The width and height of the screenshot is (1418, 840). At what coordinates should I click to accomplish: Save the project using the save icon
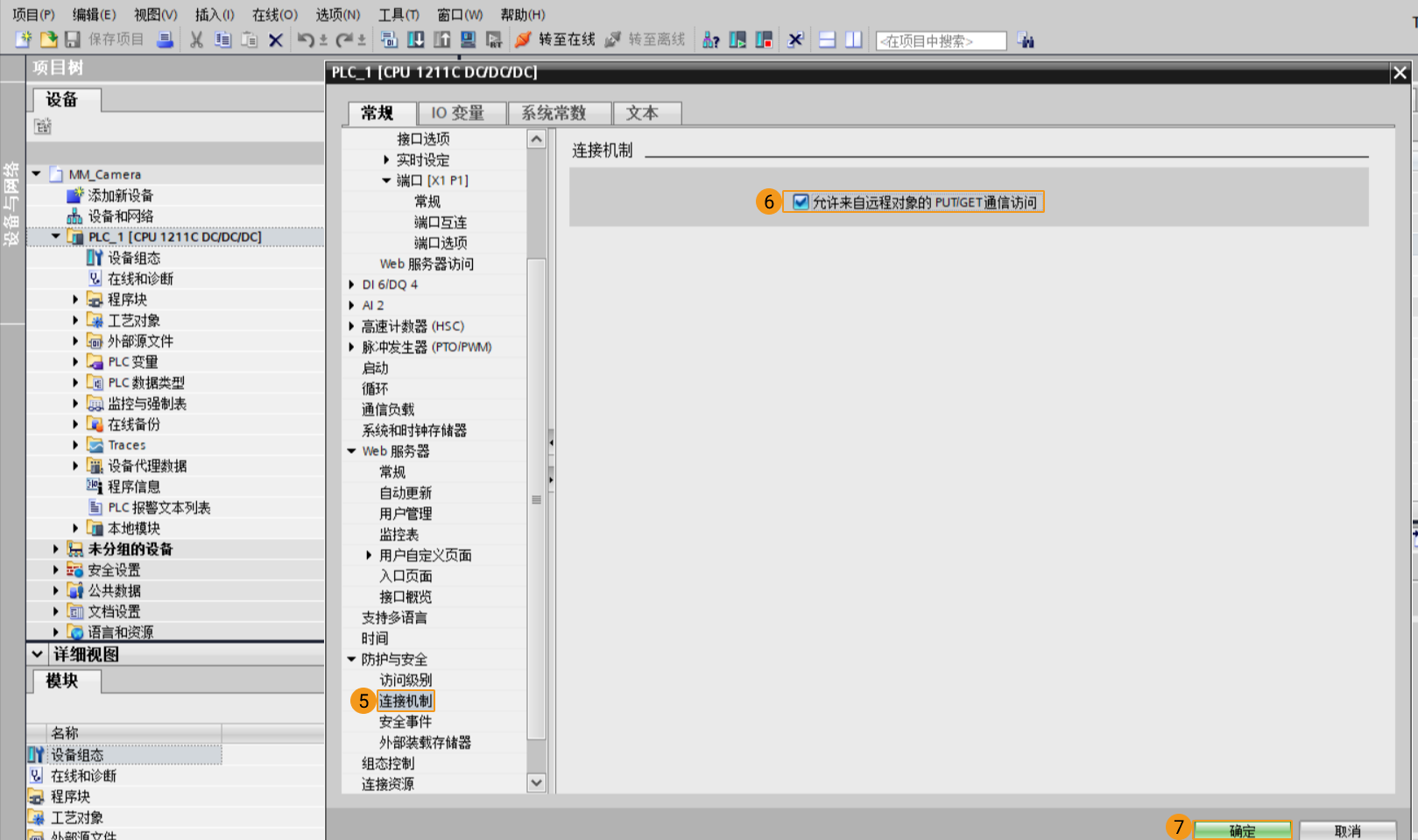[74, 39]
